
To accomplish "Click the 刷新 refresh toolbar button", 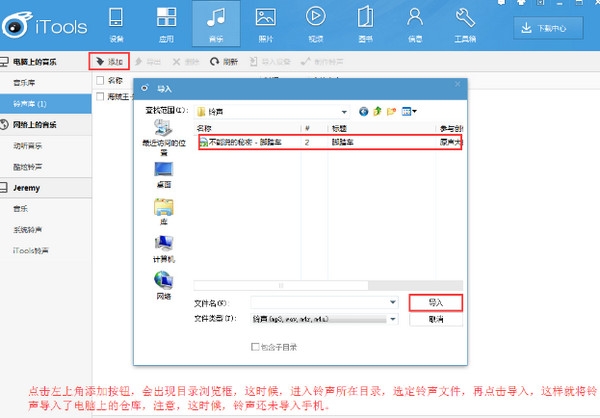I will (224, 62).
